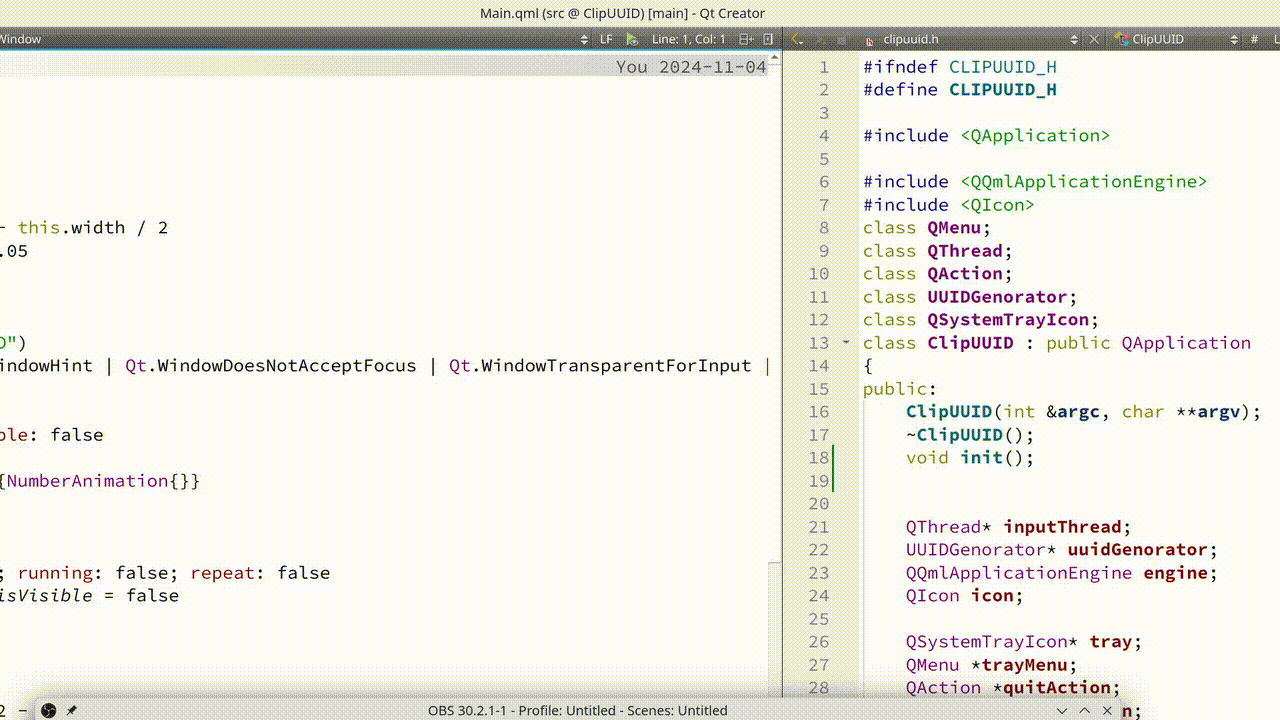Open the clipuuid.h open documents dropdown
1280x720 pixels.
[1074, 39]
